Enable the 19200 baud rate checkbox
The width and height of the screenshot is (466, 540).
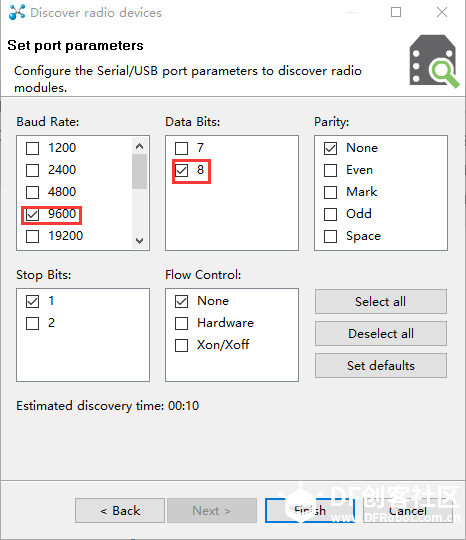tap(32, 236)
